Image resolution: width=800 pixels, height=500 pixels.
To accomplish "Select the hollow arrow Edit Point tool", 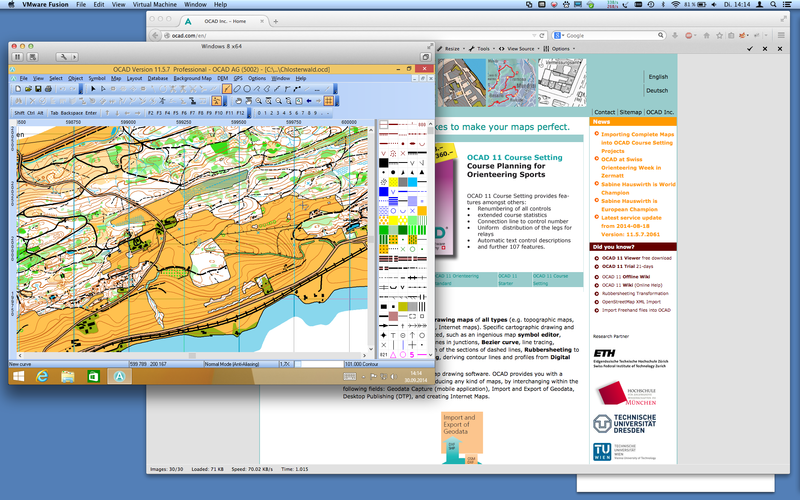I will 104,89.
